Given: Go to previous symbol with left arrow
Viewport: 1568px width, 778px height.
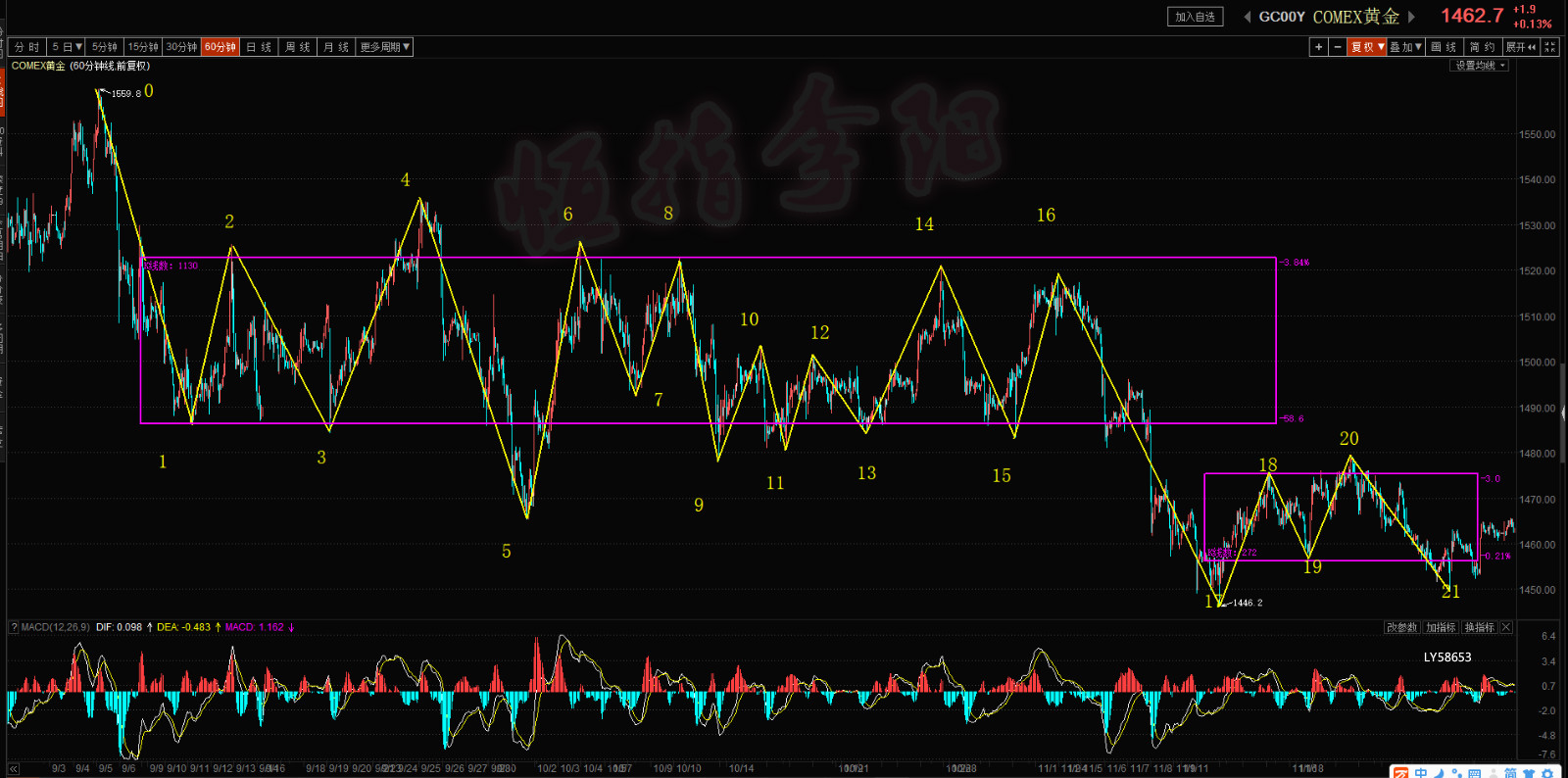Looking at the screenshot, I should [1247, 17].
